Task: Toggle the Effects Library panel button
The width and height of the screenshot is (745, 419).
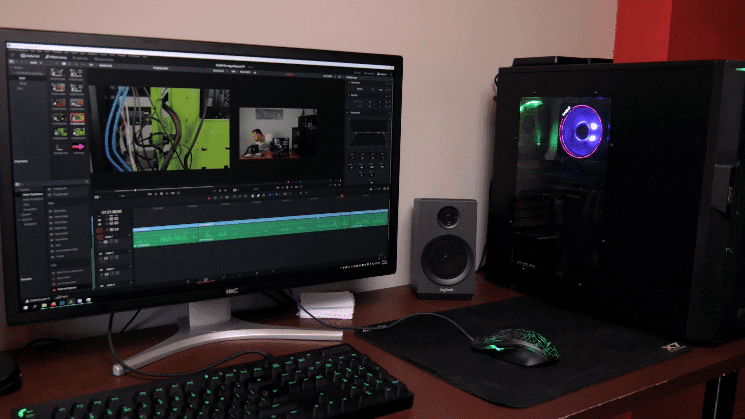Action: coord(56,57)
